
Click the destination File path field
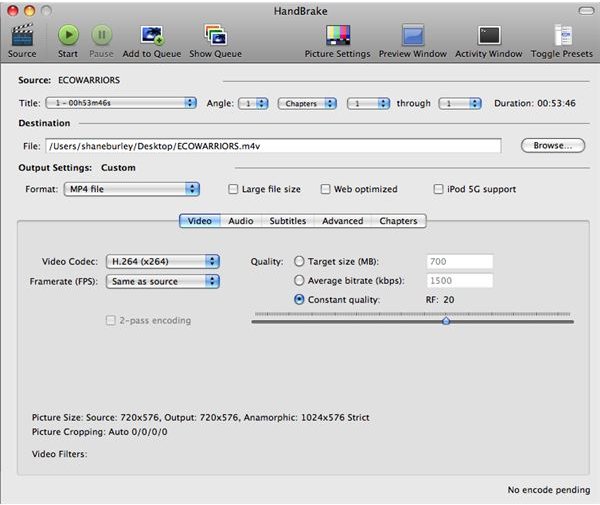pyautogui.click(x=273, y=146)
